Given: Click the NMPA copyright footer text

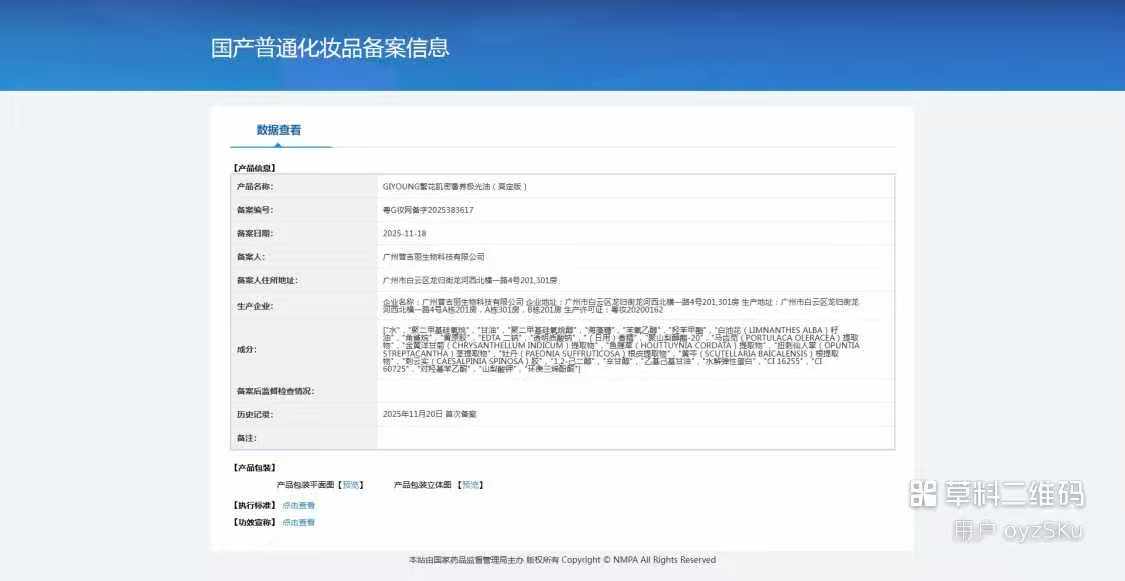Looking at the screenshot, I should tap(562, 559).
